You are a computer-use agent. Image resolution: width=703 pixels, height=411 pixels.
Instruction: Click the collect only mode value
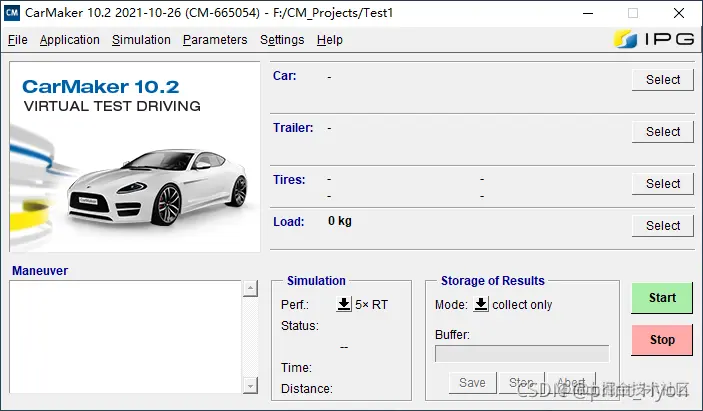point(522,305)
